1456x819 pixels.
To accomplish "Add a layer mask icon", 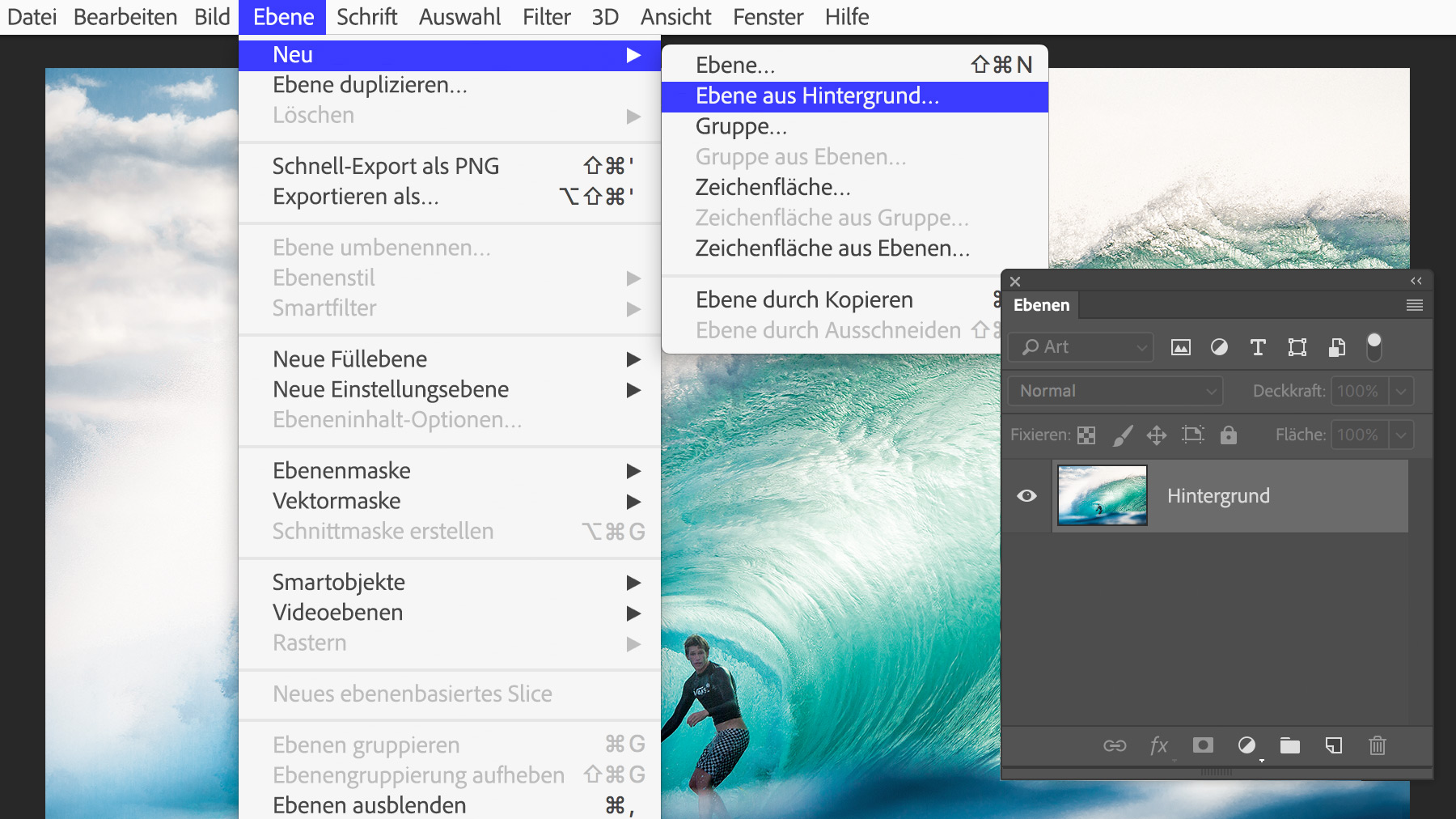I will pyautogui.click(x=1203, y=745).
